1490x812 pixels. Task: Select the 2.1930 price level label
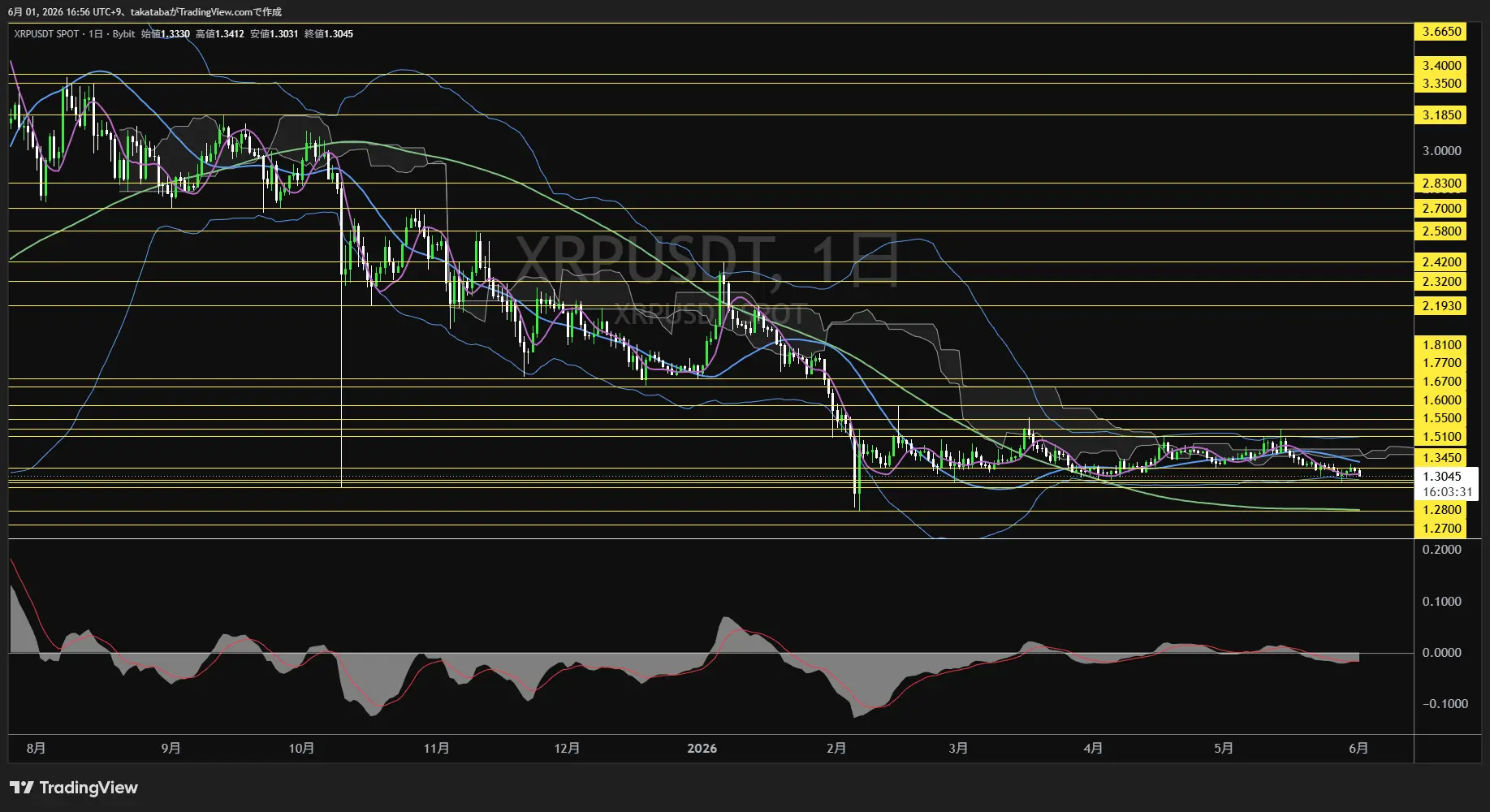(x=1442, y=306)
